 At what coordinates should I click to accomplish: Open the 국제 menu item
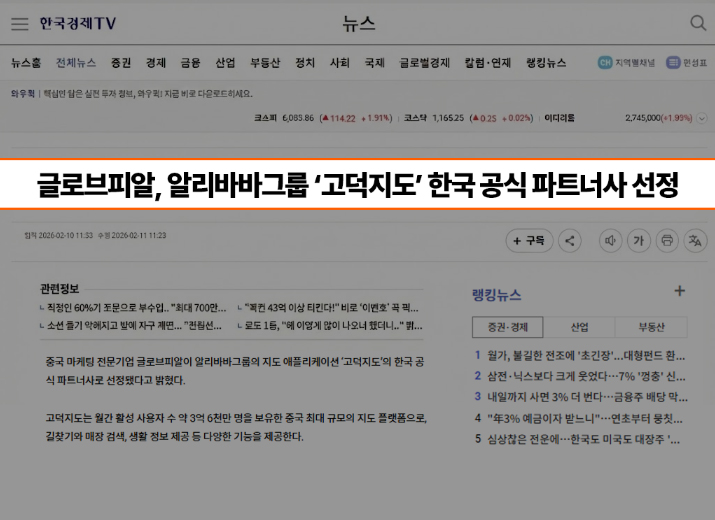374,62
